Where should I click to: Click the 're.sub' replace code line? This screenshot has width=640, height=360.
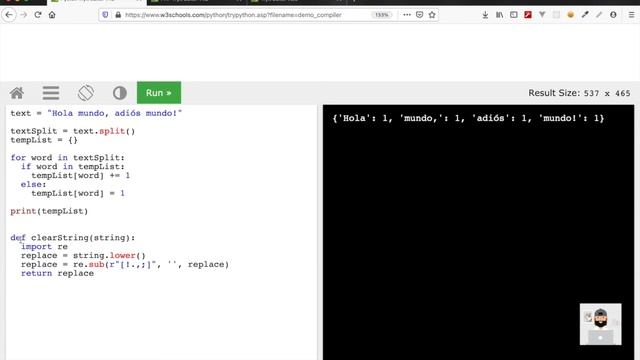tap(125, 264)
